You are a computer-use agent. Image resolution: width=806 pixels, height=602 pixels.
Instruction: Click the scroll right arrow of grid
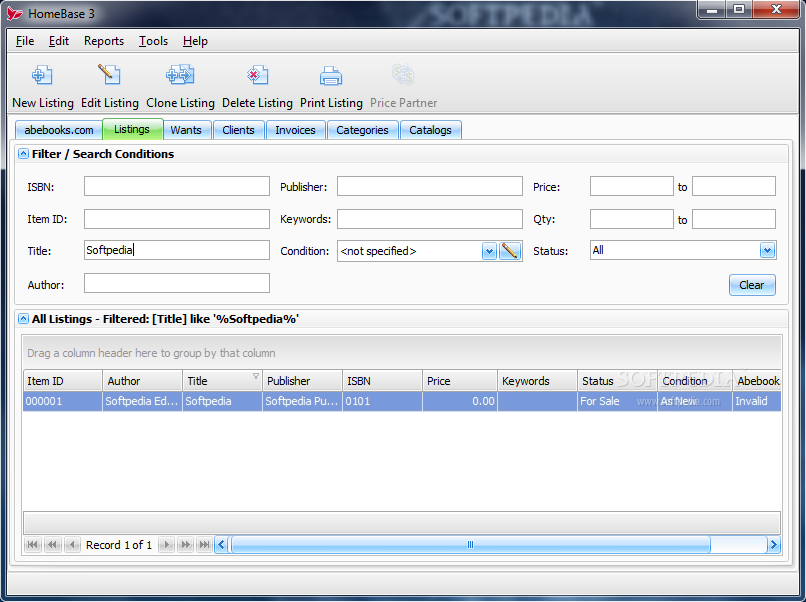point(774,545)
